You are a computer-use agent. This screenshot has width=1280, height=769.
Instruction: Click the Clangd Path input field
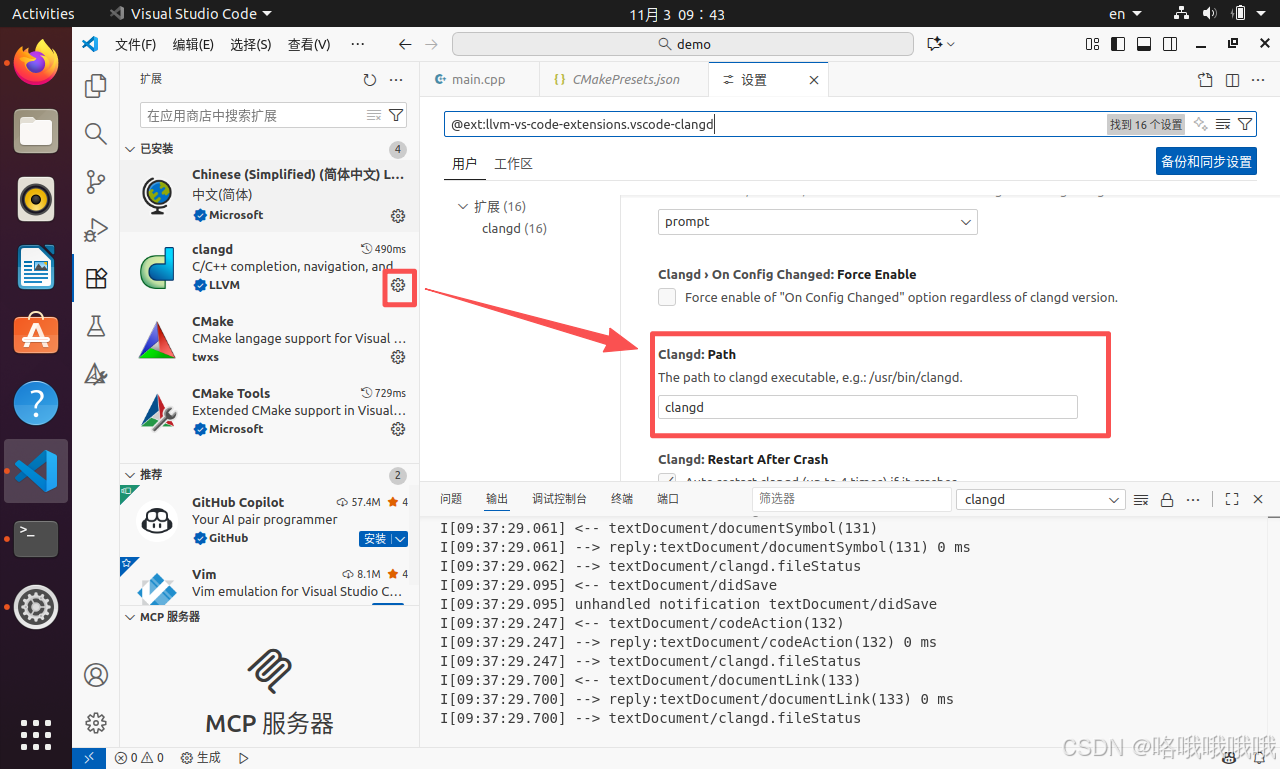(x=868, y=407)
